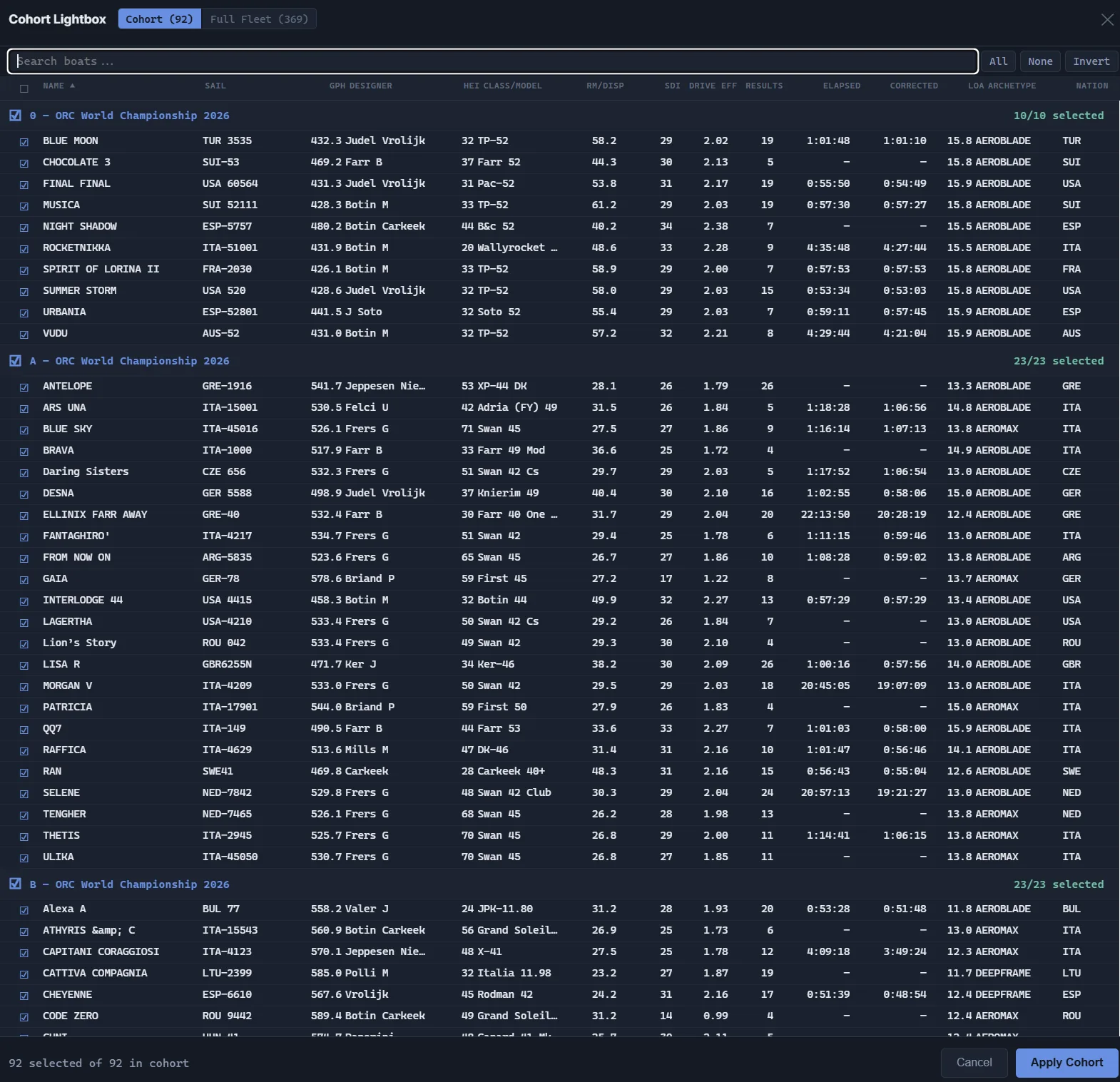Apply the cohort selection
Screen dimensions: 1120x1082
pos(1066,1062)
